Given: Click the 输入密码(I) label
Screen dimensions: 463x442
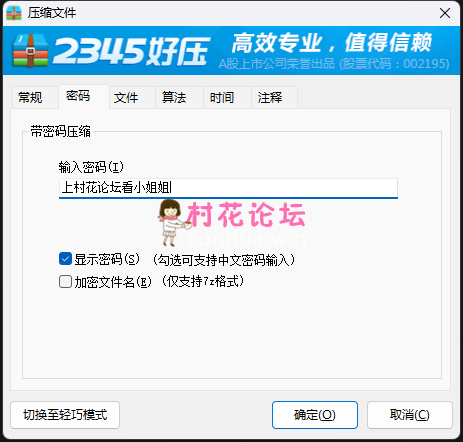Looking at the screenshot, I should 91,167.
